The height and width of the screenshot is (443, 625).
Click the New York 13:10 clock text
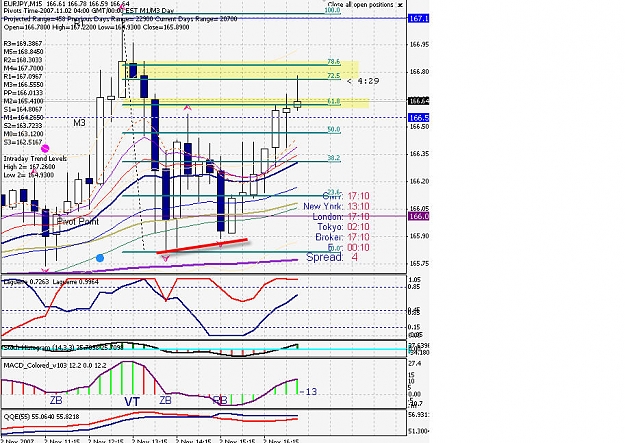336,207
